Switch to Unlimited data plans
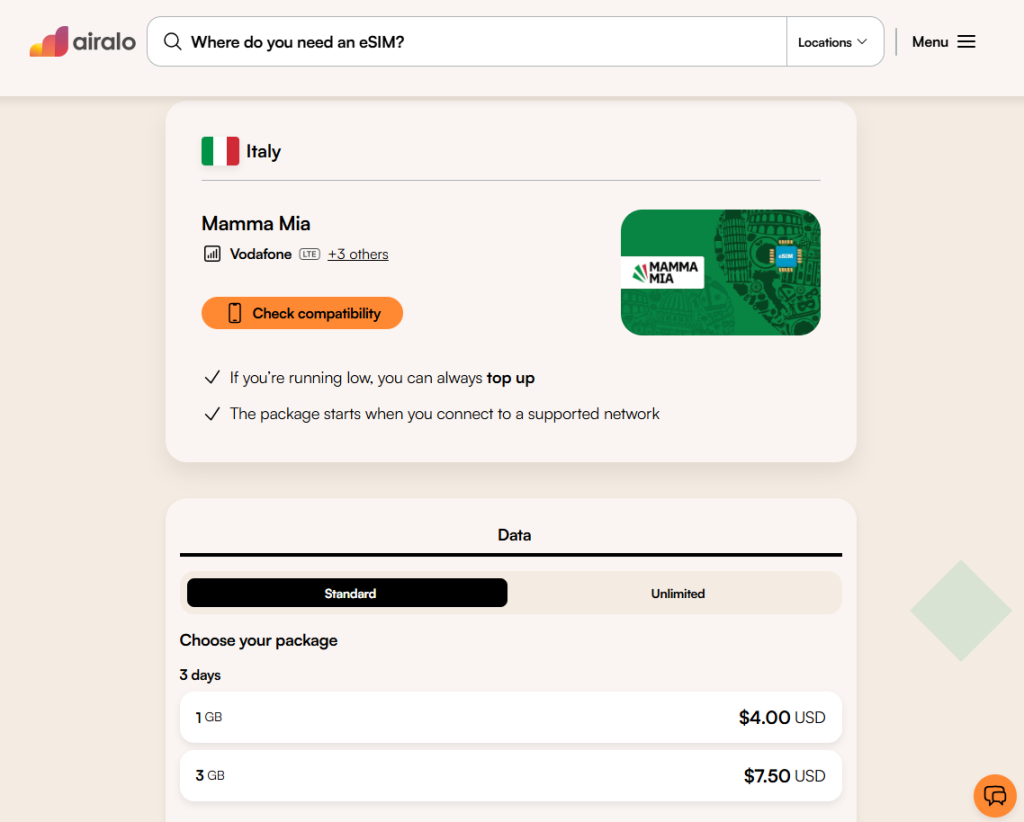 (x=677, y=593)
